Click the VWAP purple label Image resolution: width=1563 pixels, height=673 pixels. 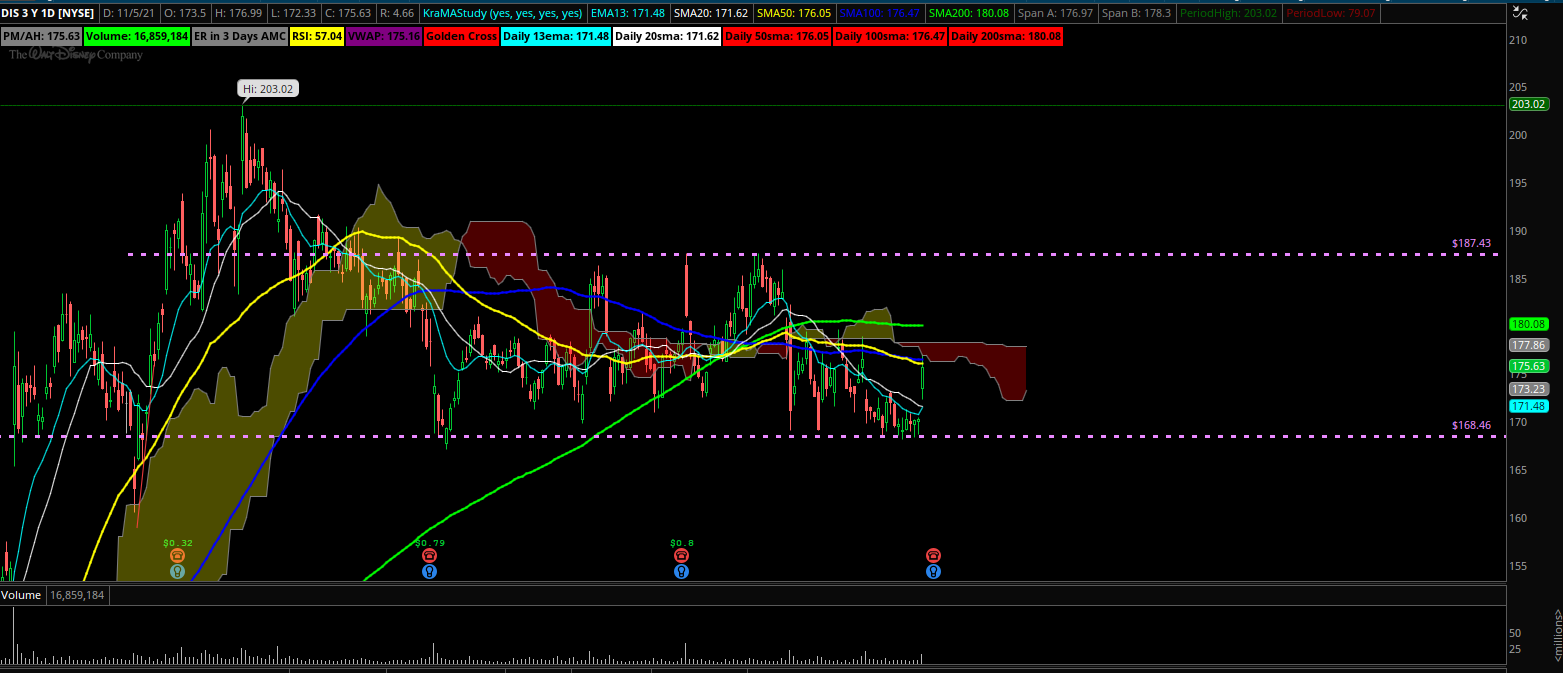pyautogui.click(x=384, y=36)
